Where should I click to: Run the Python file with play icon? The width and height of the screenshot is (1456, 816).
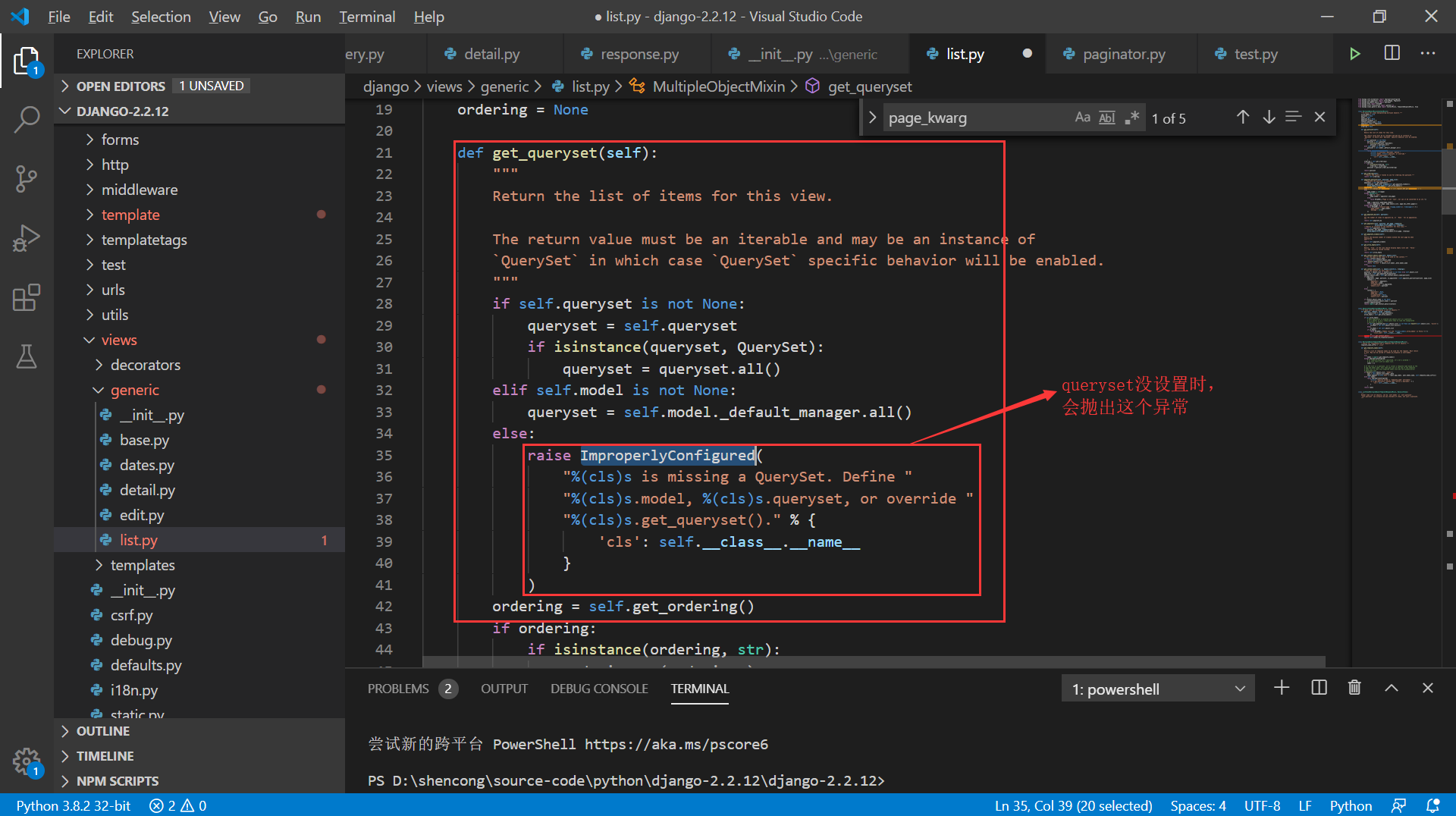pyautogui.click(x=1354, y=54)
